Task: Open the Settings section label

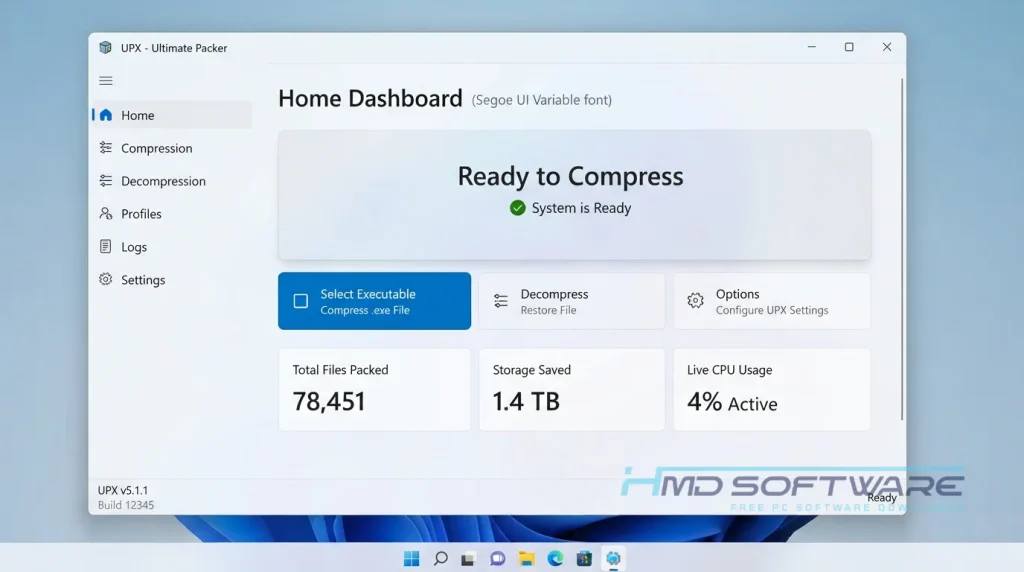Action: (143, 280)
